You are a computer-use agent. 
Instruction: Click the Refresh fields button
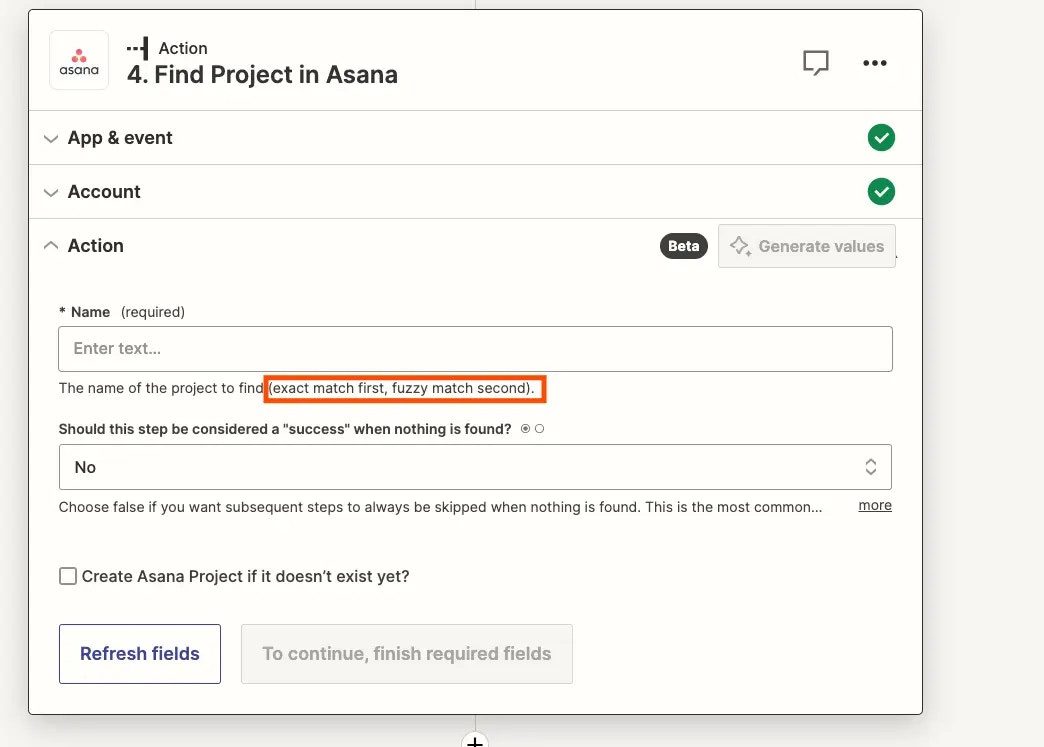coord(140,654)
